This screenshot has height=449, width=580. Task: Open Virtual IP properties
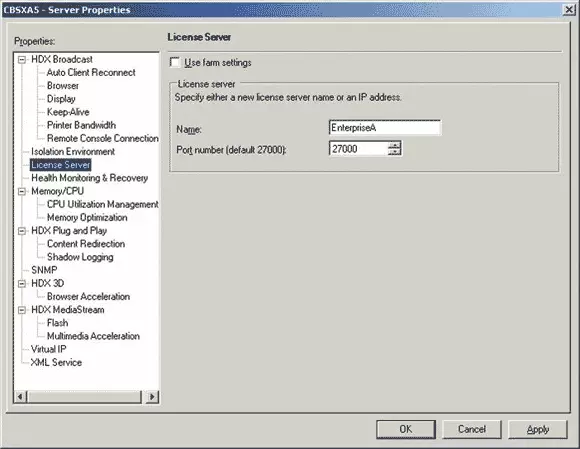48,350
